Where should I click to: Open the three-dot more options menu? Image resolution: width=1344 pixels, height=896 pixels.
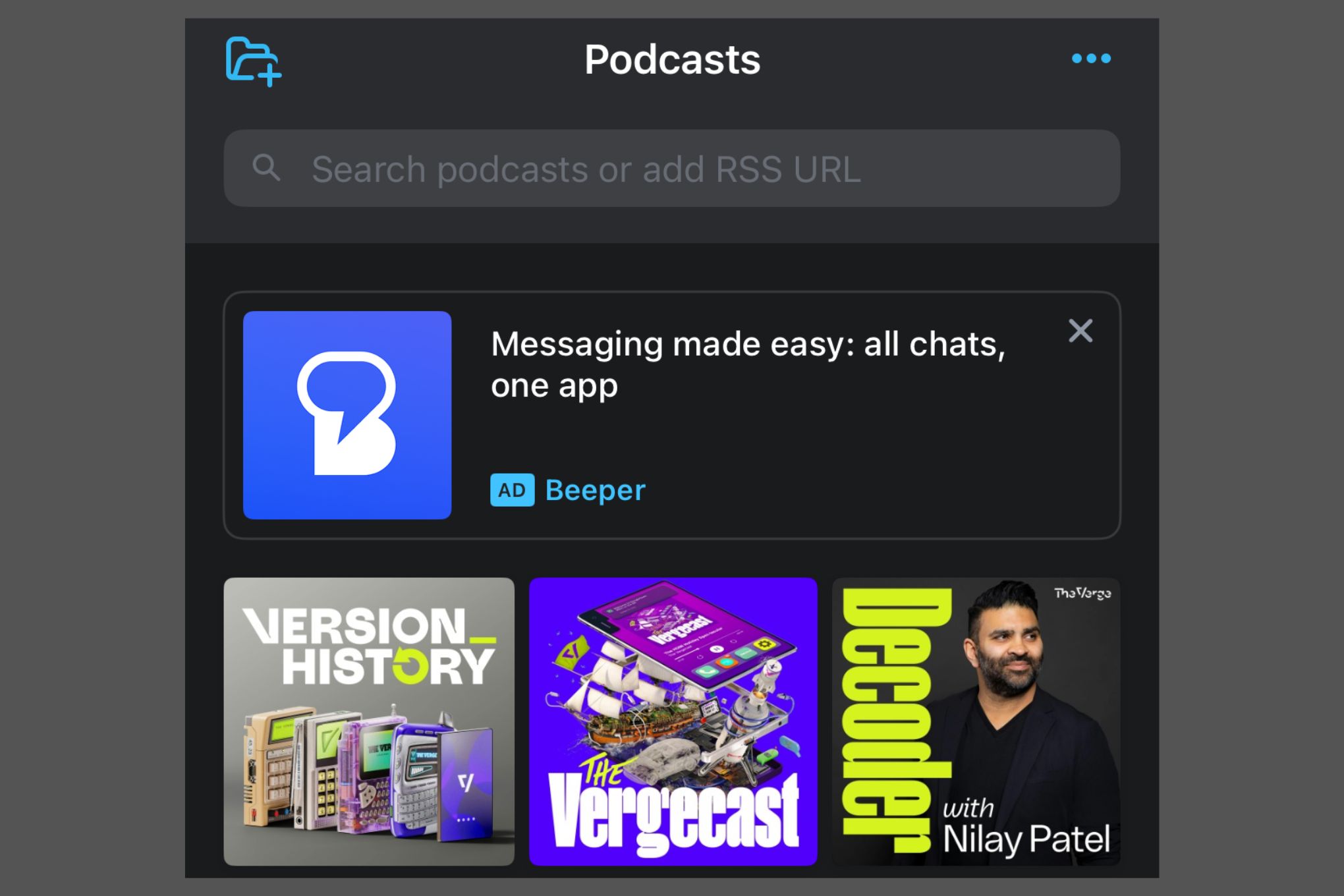1091,59
